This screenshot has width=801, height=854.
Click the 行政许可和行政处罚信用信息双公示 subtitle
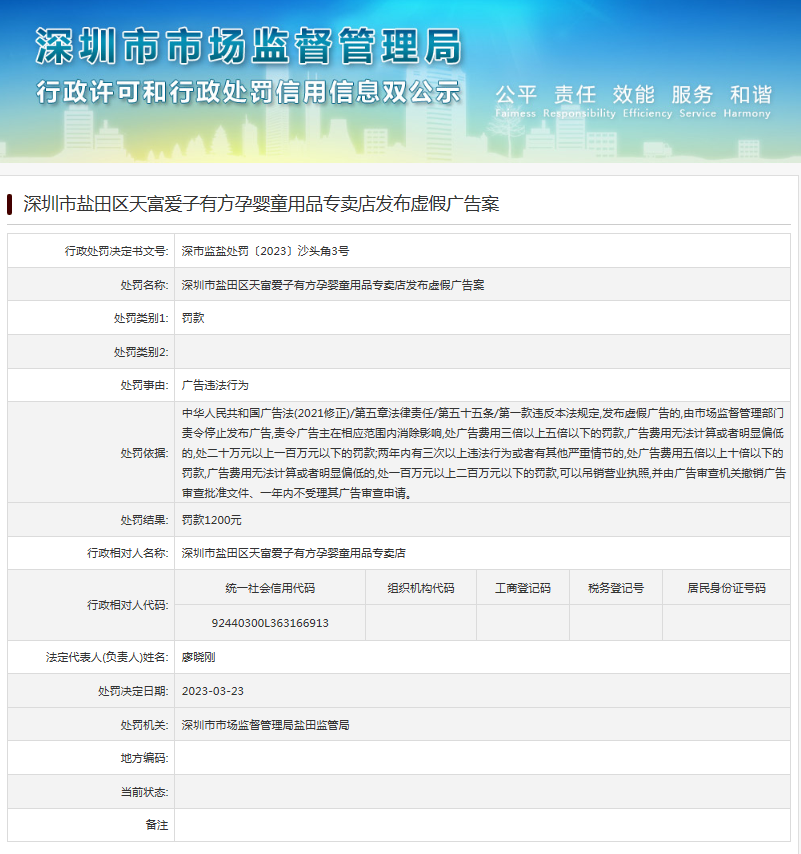pyautogui.click(x=248, y=92)
